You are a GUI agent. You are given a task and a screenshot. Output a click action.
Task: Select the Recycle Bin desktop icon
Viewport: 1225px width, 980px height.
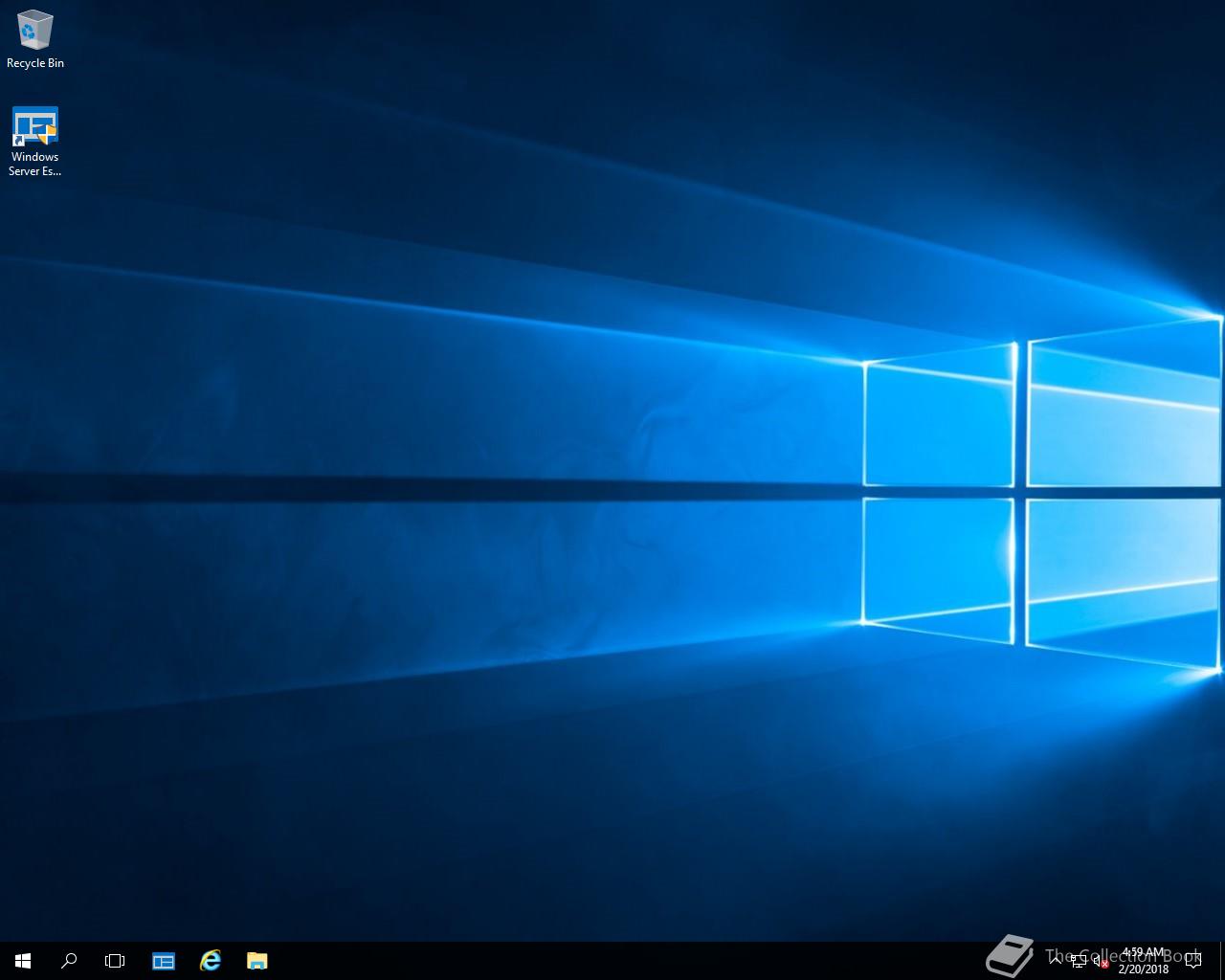35,40
